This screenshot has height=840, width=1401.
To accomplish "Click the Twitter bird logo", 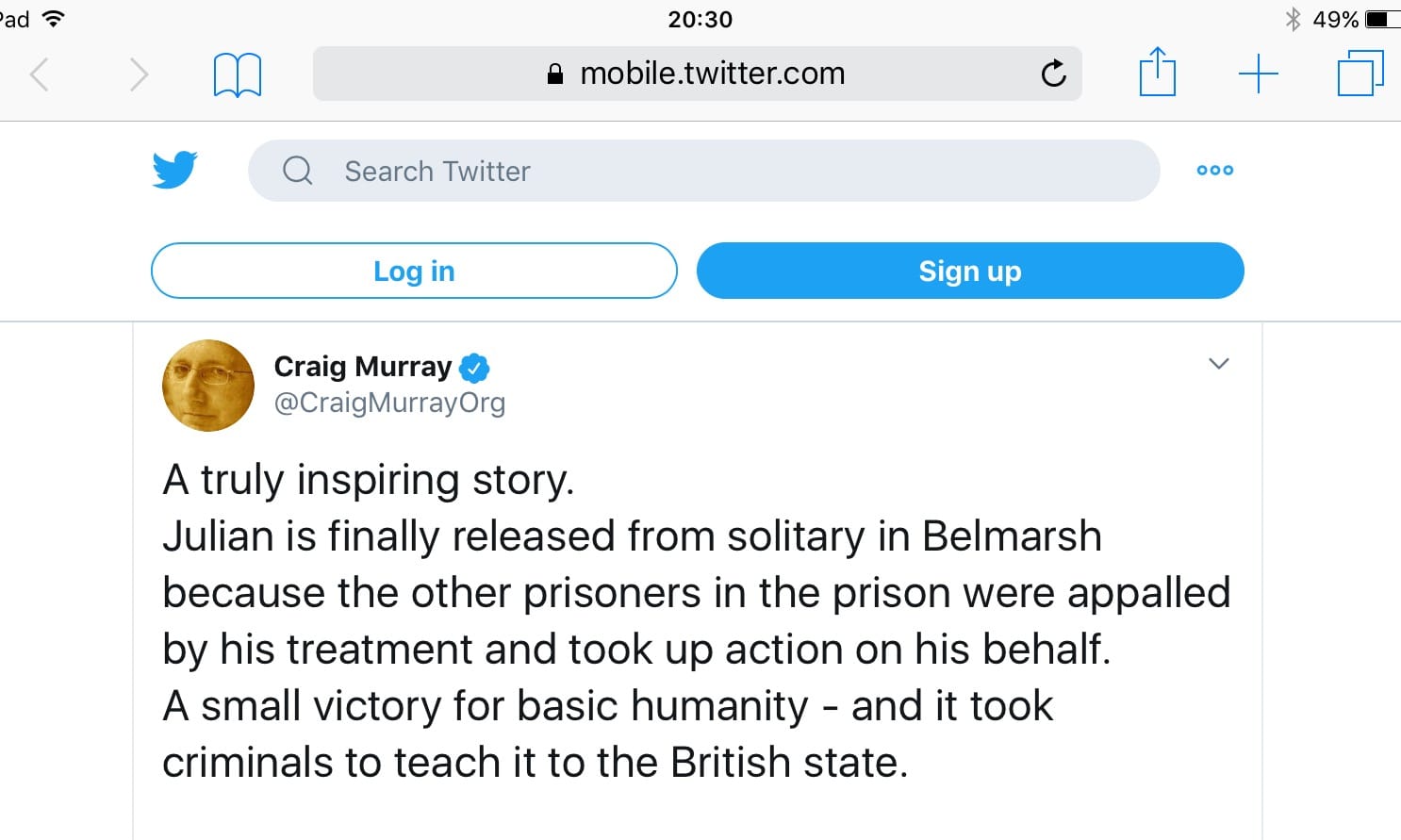I will [173, 170].
